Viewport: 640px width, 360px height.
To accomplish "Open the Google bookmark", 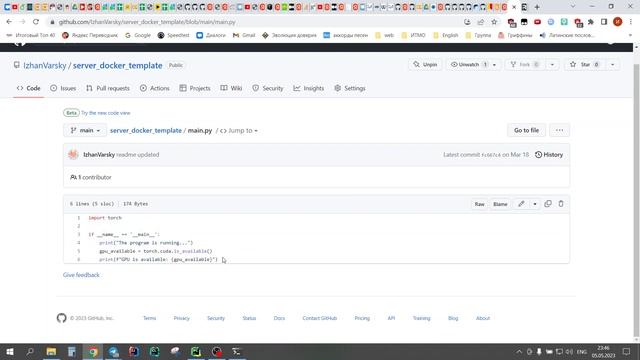I will (x=138, y=36).
